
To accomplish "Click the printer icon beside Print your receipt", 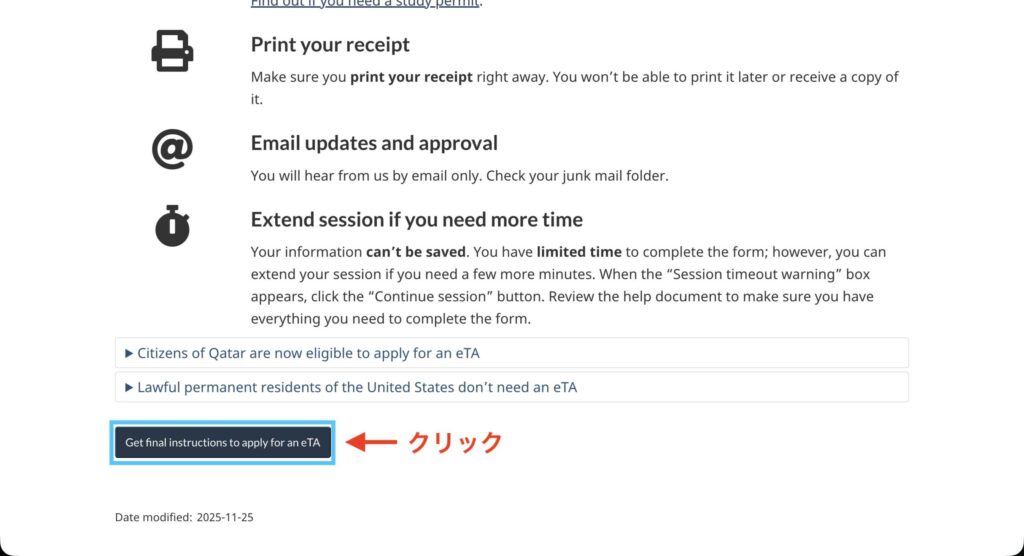I will point(172,51).
